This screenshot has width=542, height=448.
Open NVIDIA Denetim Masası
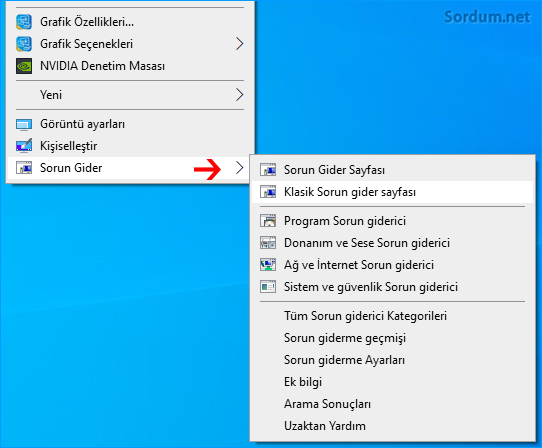130,66
